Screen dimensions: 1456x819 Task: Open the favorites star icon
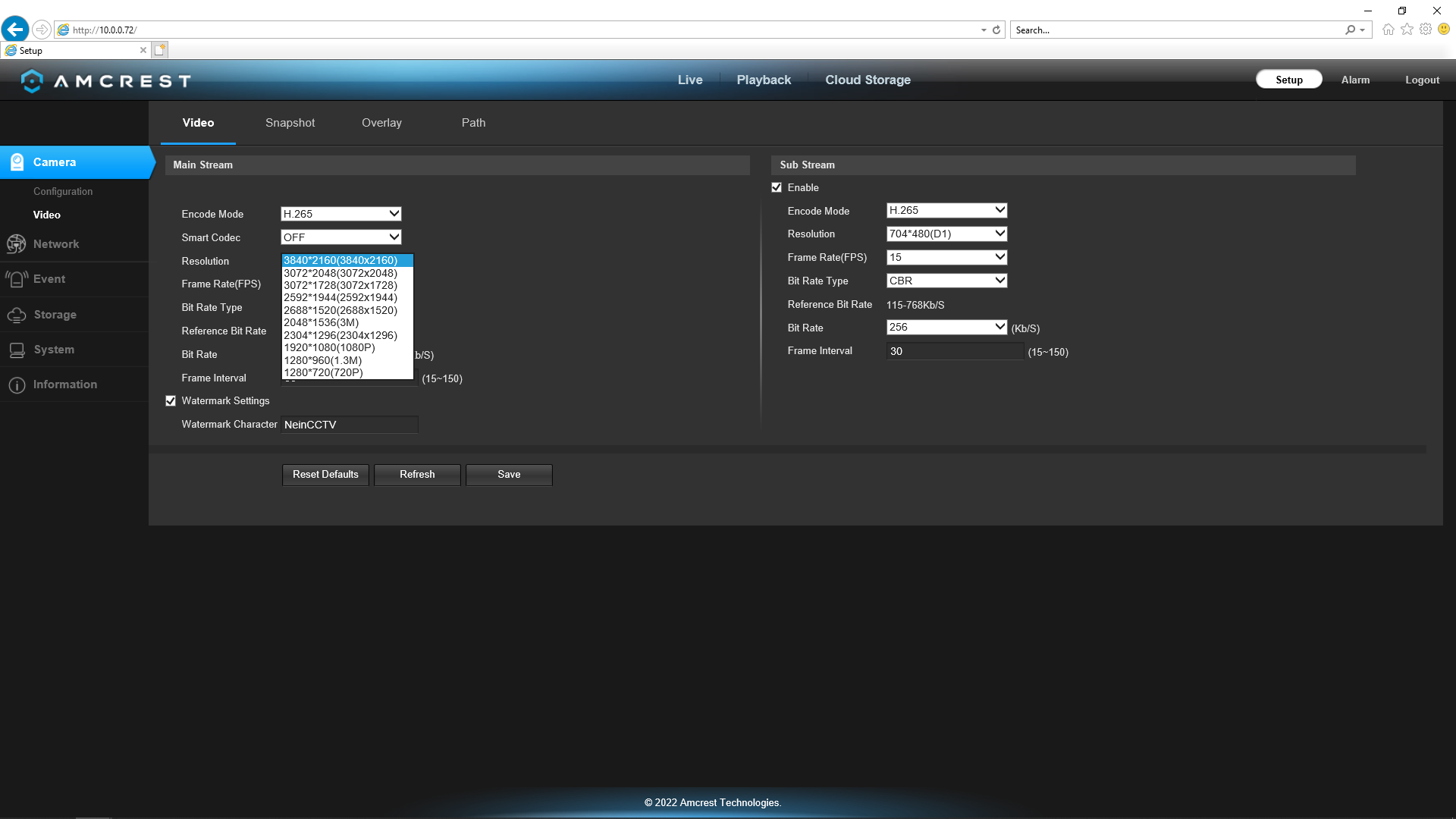click(1407, 30)
